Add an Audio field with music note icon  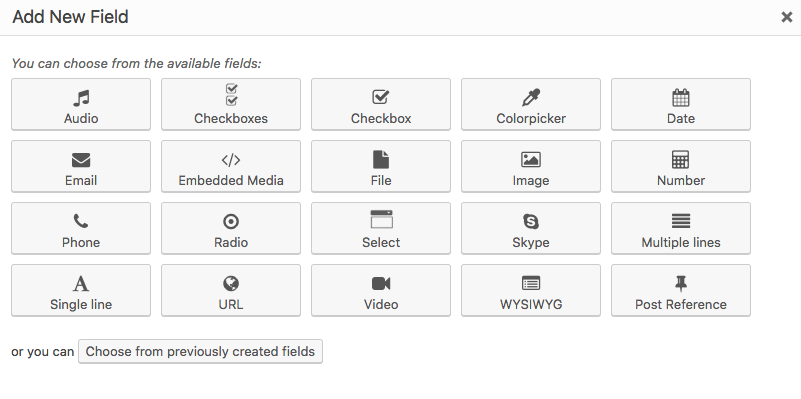(x=81, y=104)
